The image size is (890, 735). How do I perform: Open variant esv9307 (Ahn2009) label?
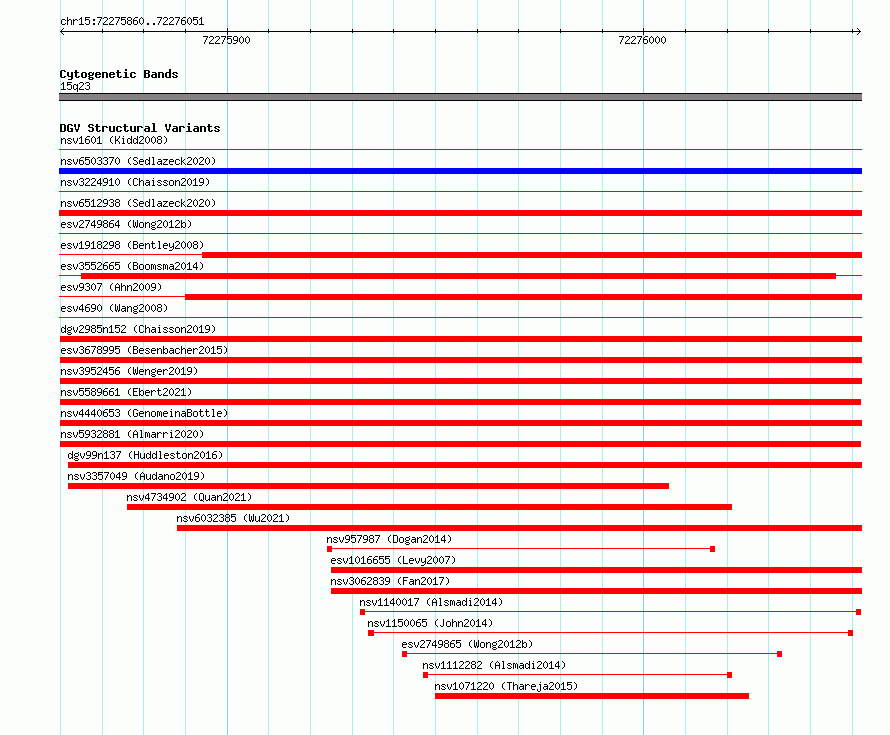(111, 287)
